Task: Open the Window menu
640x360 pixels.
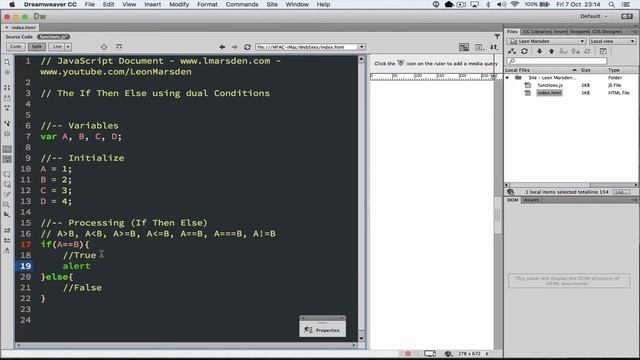Action: [297, 4]
